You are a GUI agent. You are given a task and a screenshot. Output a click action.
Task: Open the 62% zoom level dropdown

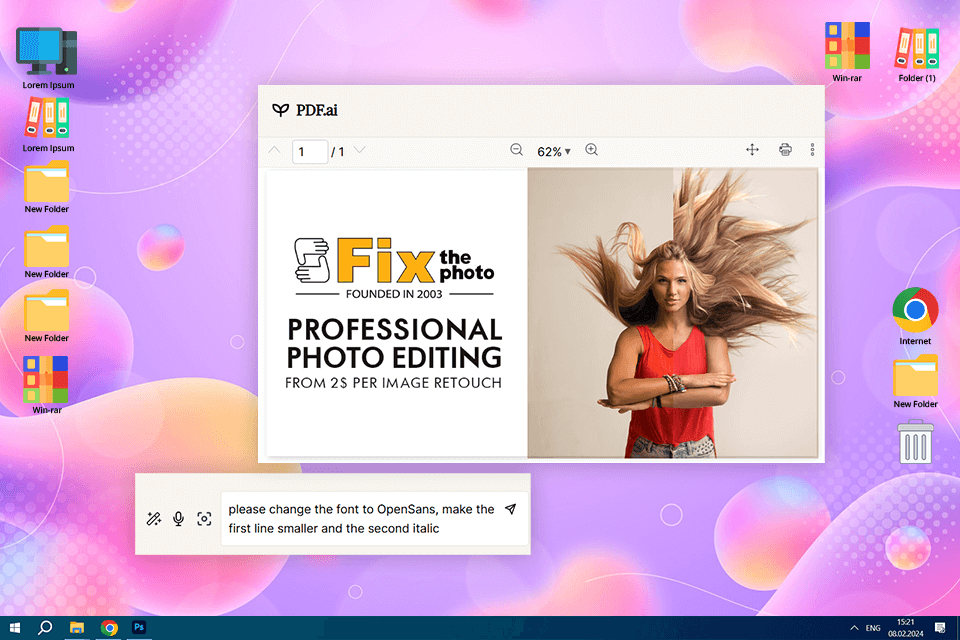[553, 151]
